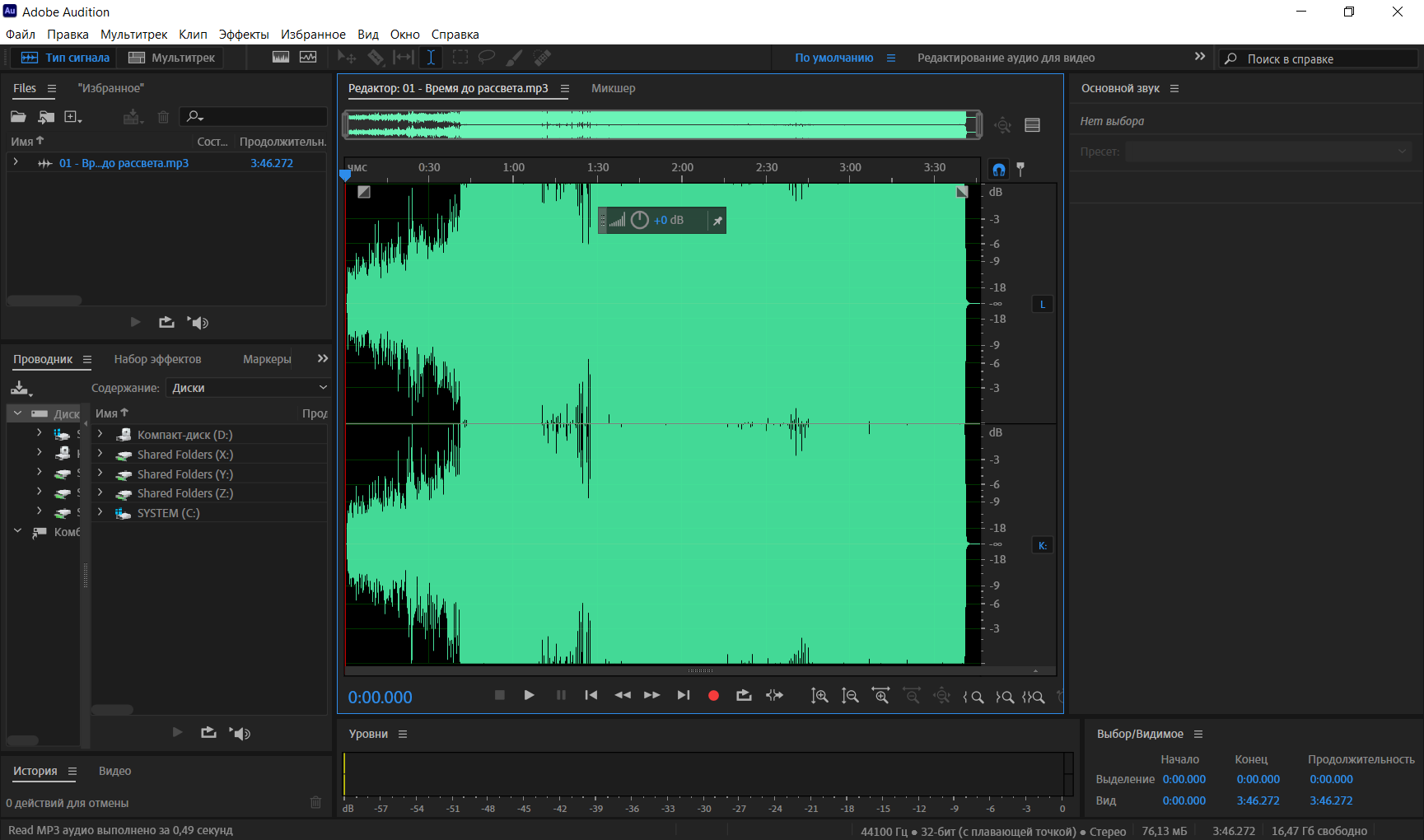
Task: Expand Компакт-диск (D:) in the browser
Action: pyautogui.click(x=100, y=434)
